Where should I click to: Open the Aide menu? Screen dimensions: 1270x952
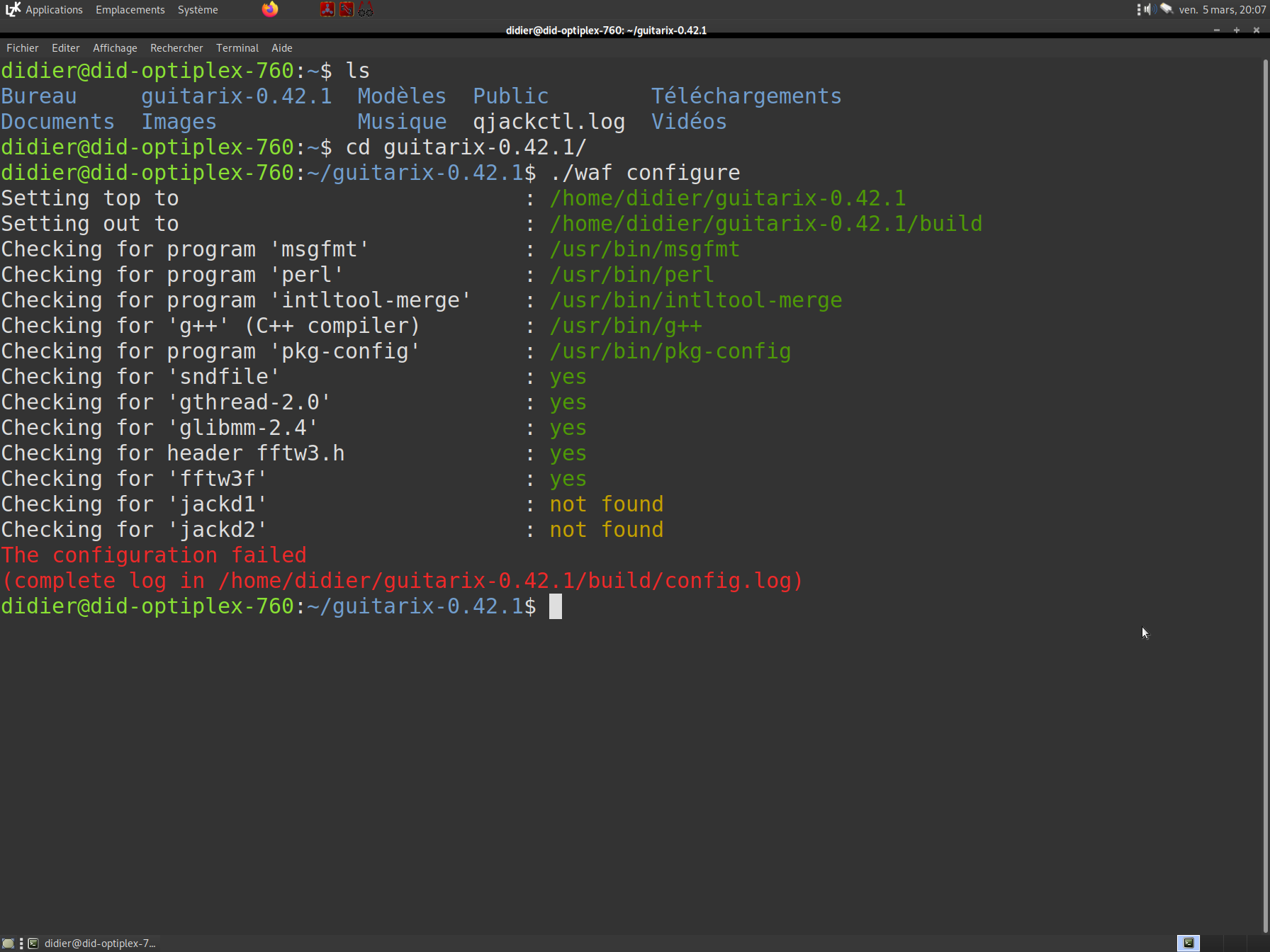coord(282,48)
